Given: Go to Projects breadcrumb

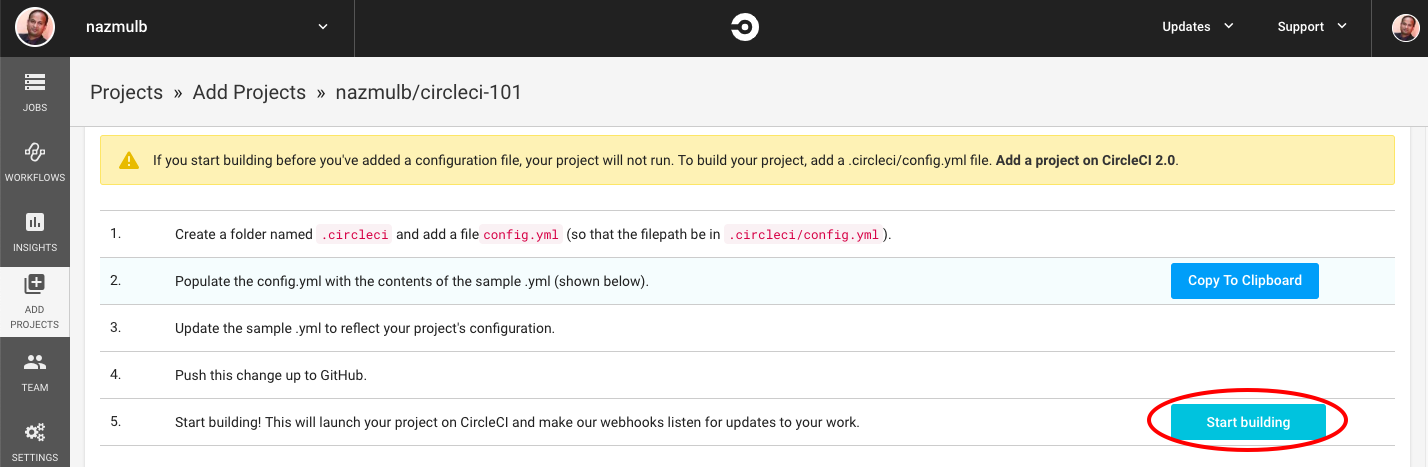Looking at the screenshot, I should 126,93.
